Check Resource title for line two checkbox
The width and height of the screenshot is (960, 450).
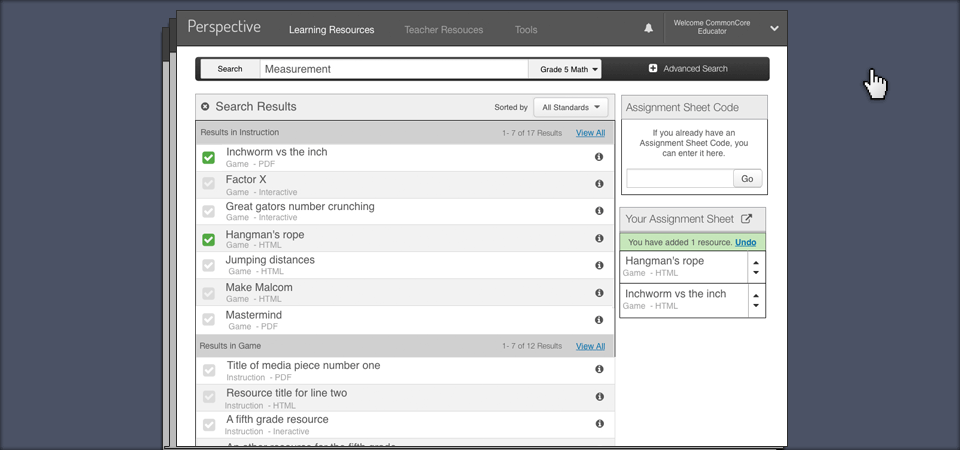209,397
